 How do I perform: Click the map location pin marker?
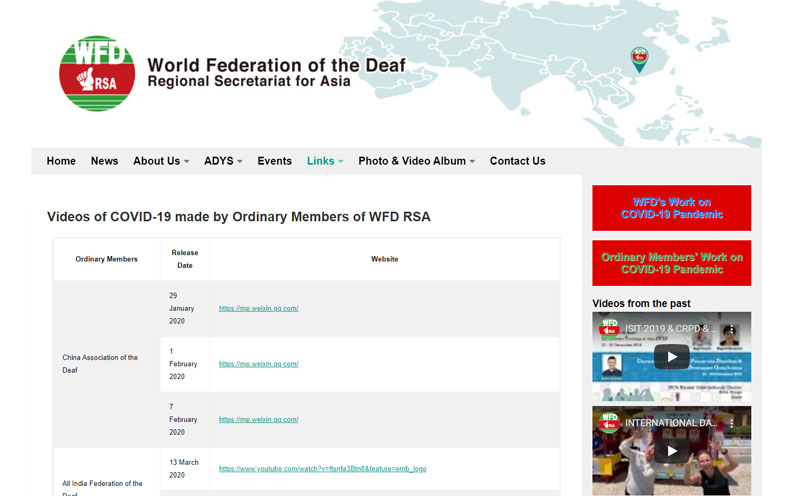639,60
